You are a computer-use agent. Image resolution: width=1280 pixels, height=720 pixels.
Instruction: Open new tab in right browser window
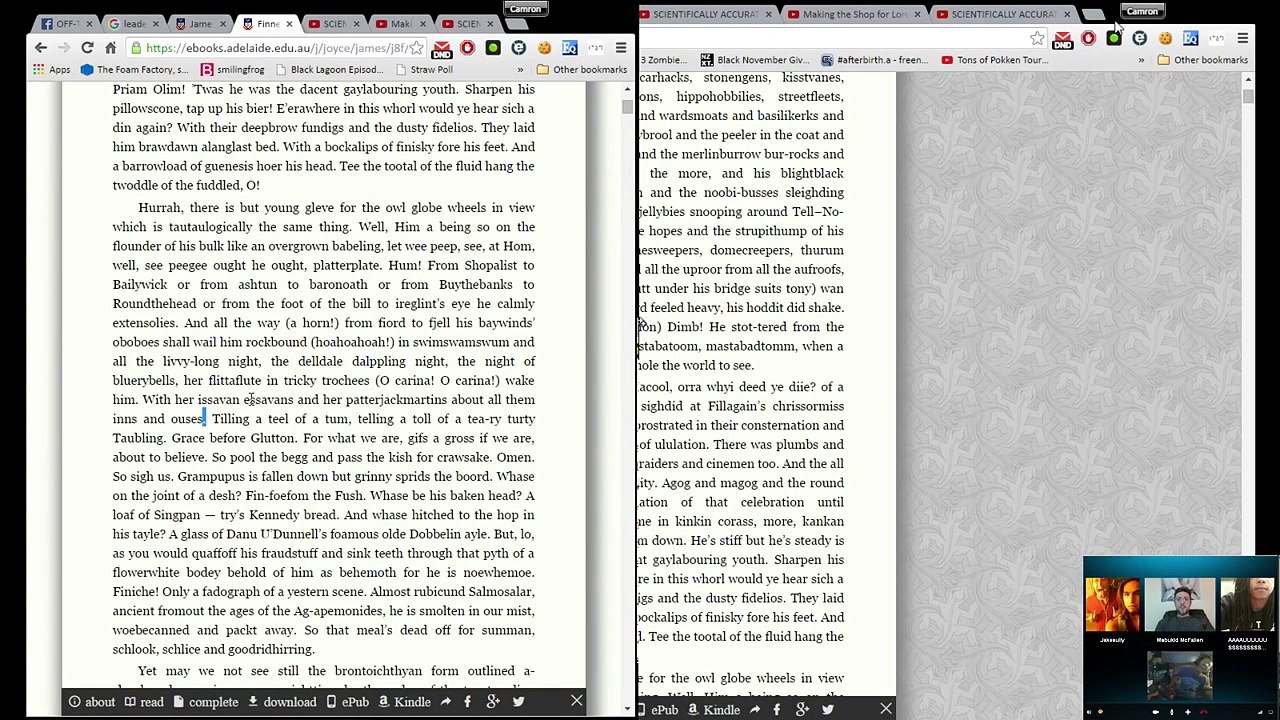pyautogui.click(x=1094, y=14)
